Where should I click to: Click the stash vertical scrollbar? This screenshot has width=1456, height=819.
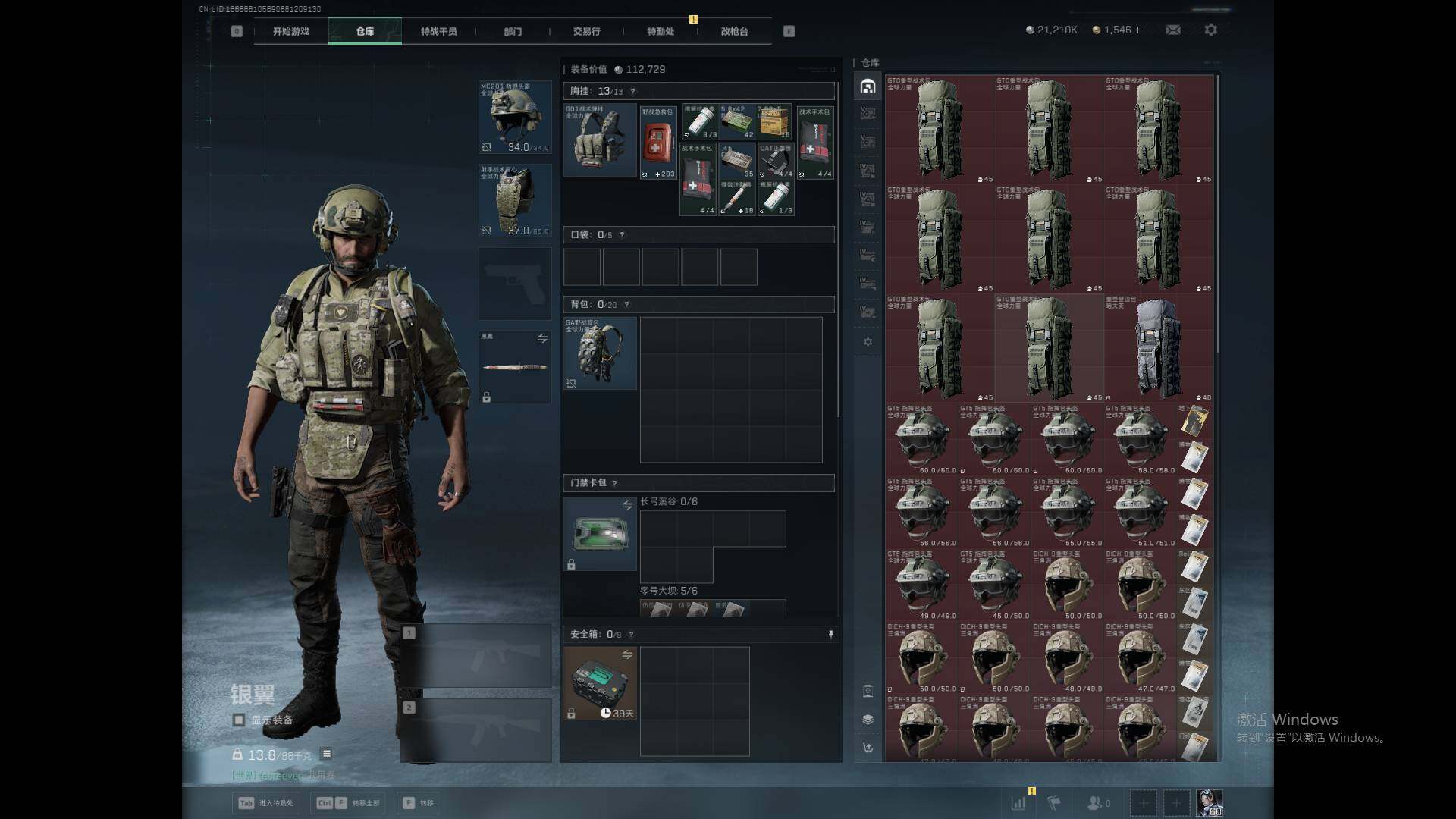(x=1218, y=212)
